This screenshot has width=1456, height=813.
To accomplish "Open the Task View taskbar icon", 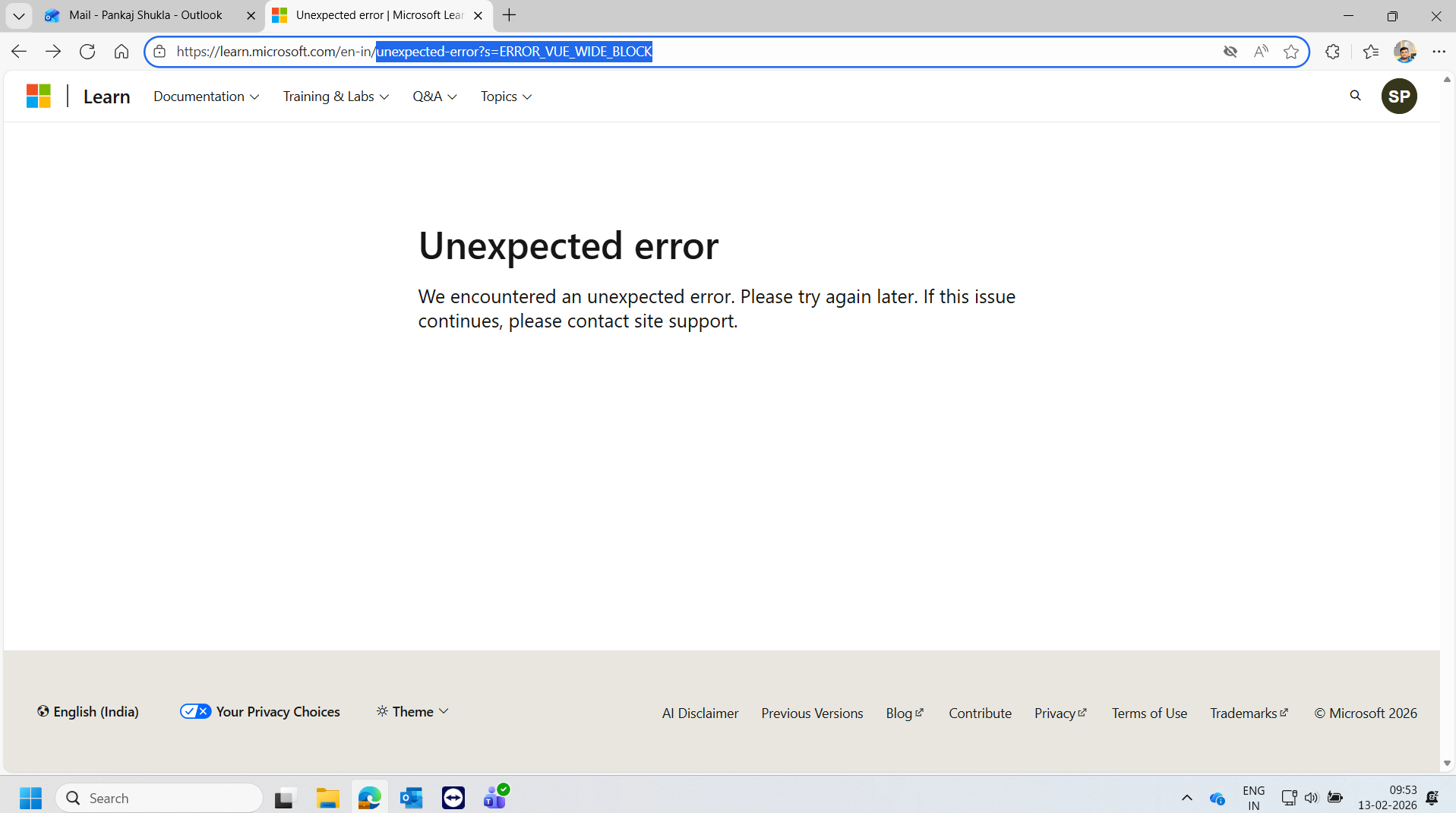I will (284, 799).
